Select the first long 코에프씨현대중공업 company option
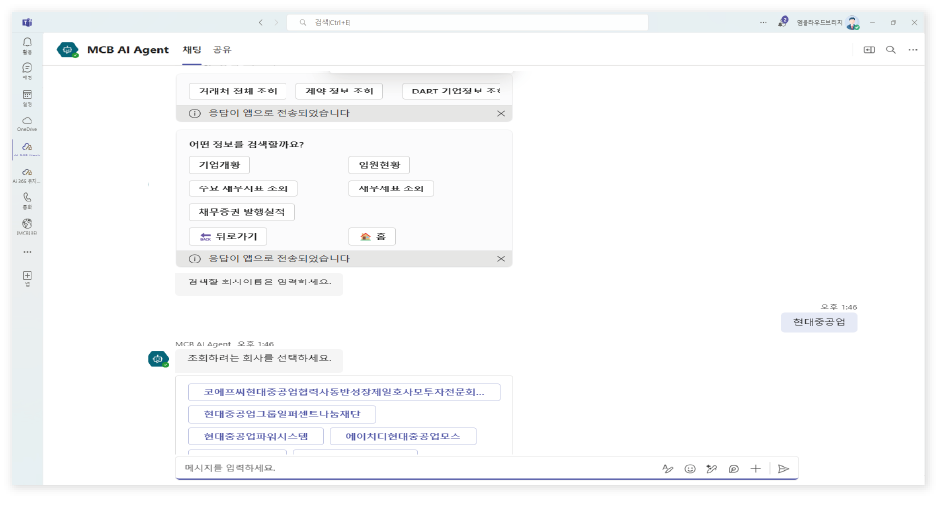This screenshot has height=505, width=943. 345,392
